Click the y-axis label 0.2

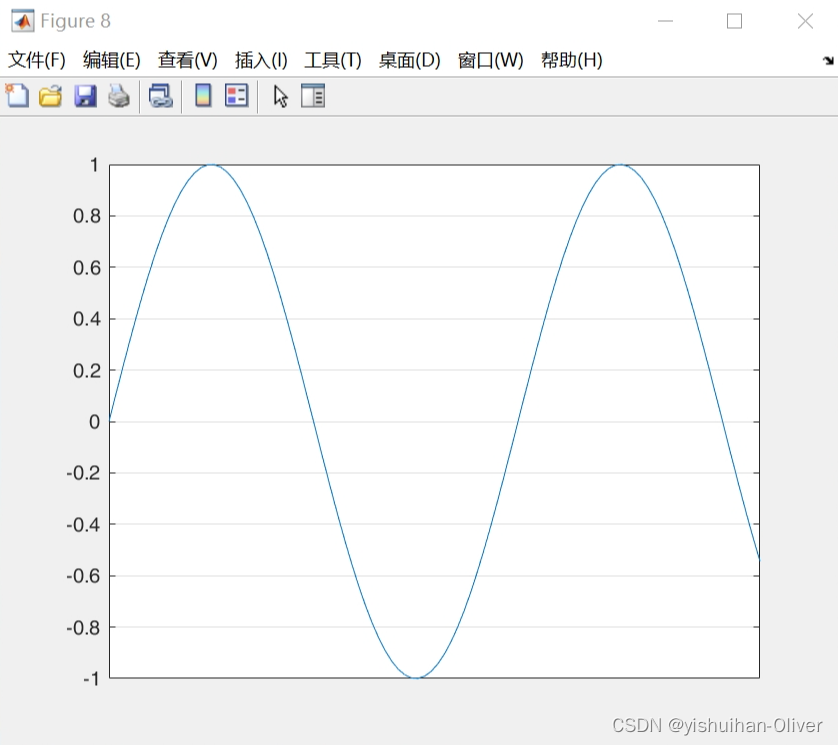point(87,370)
